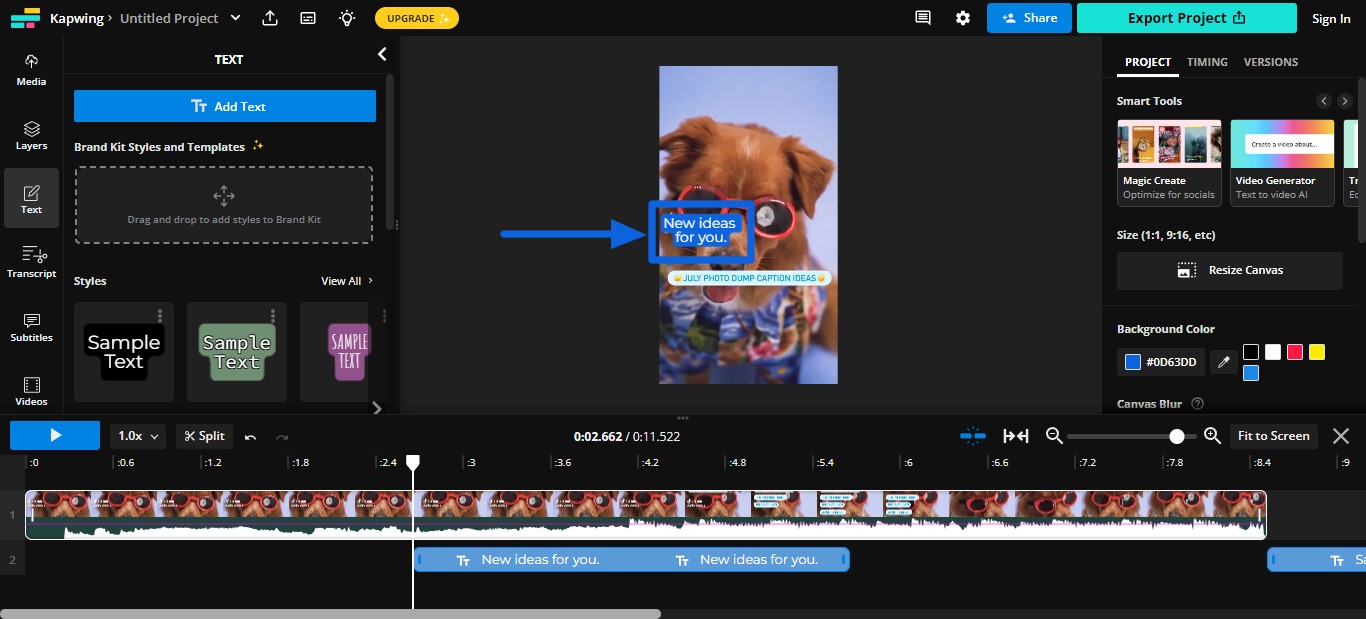Select the red background color swatch

coord(1294,351)
